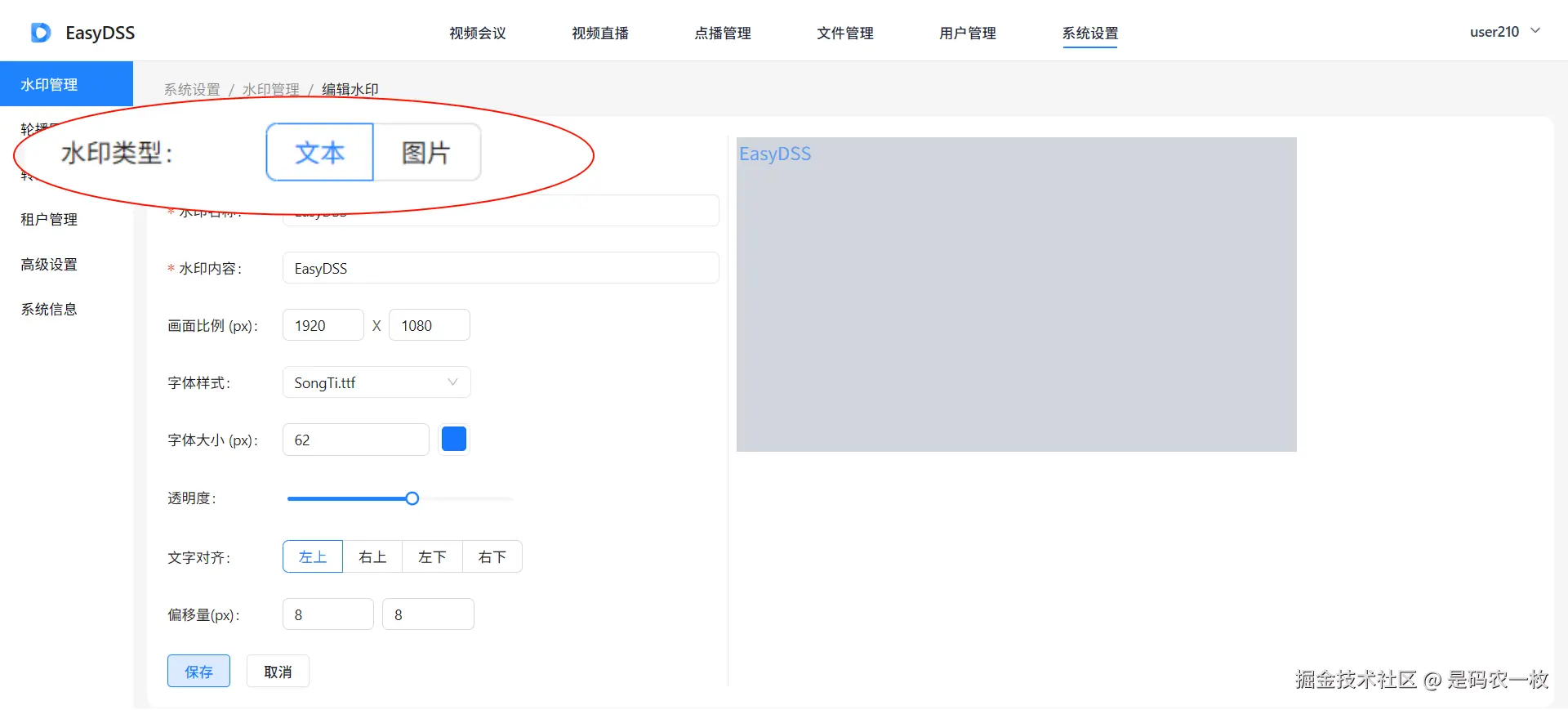
Task: Click the first 偏移量 offset input
Action: [328, 614]
